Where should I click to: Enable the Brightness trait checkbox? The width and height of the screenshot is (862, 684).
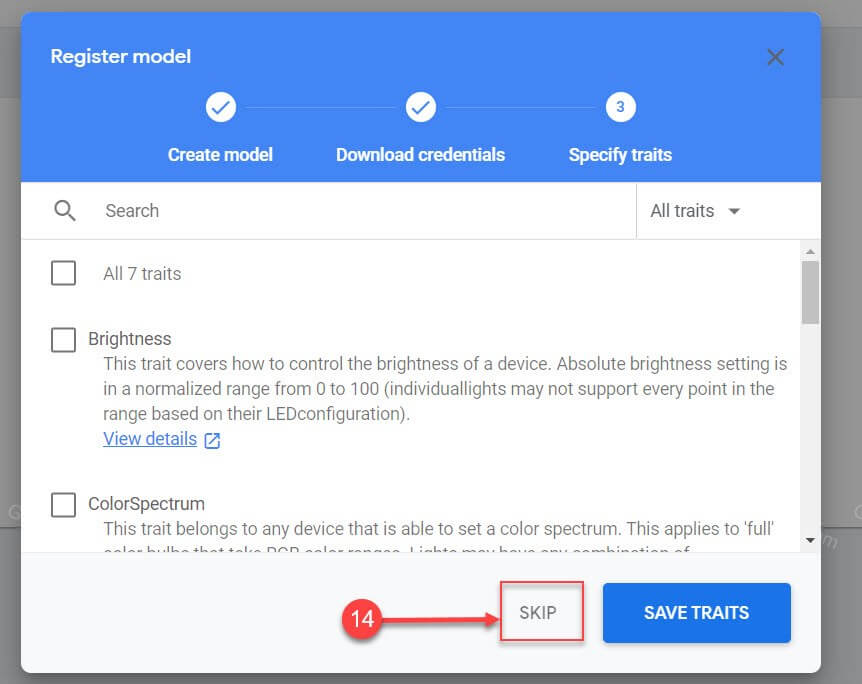(63, 340)
